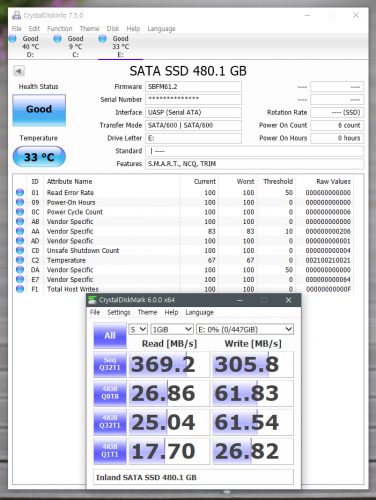Run all benchmarks with the All button

[110, 335]
